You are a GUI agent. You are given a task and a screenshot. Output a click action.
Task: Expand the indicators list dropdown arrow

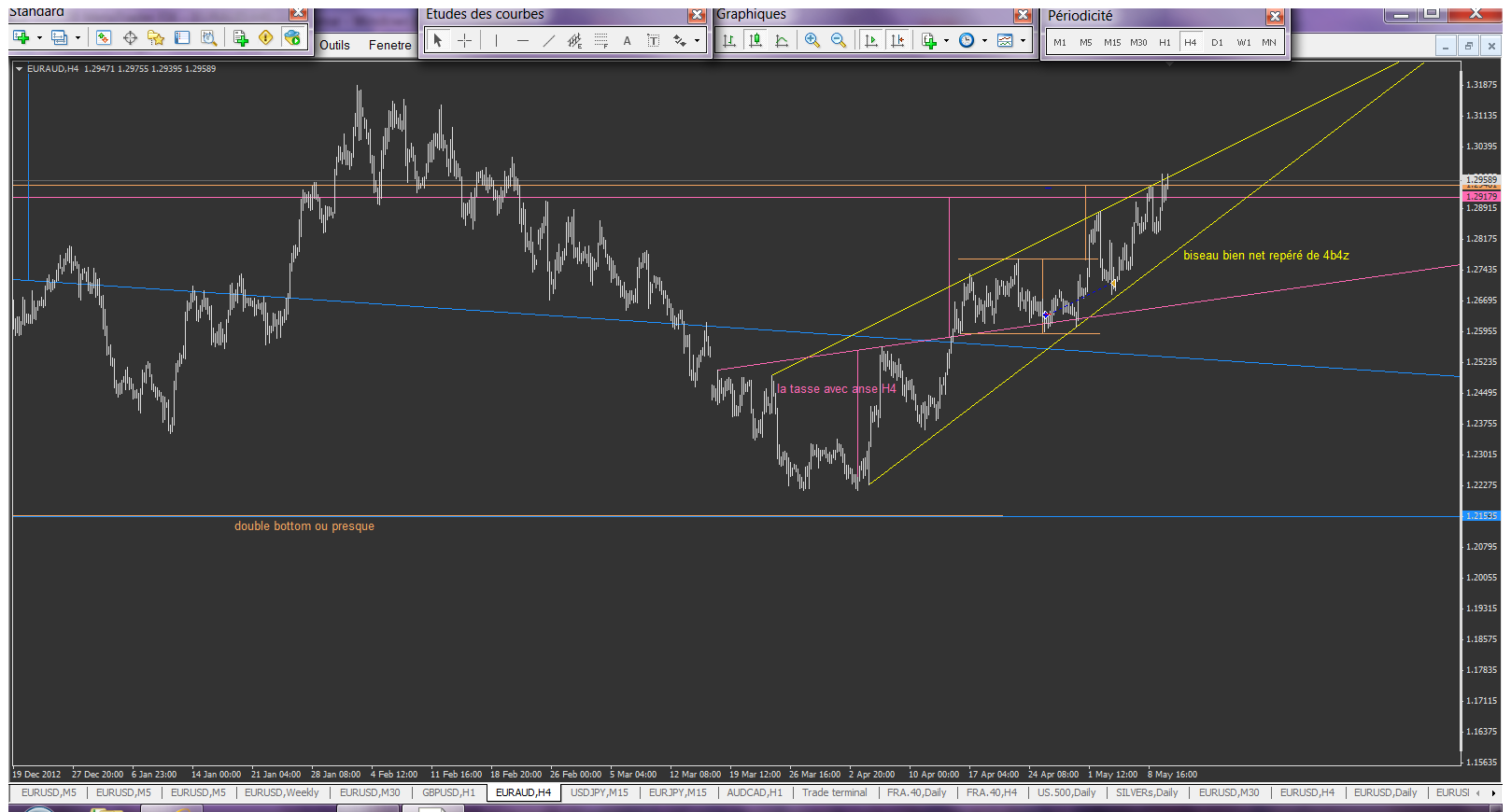tap(946, 40)
